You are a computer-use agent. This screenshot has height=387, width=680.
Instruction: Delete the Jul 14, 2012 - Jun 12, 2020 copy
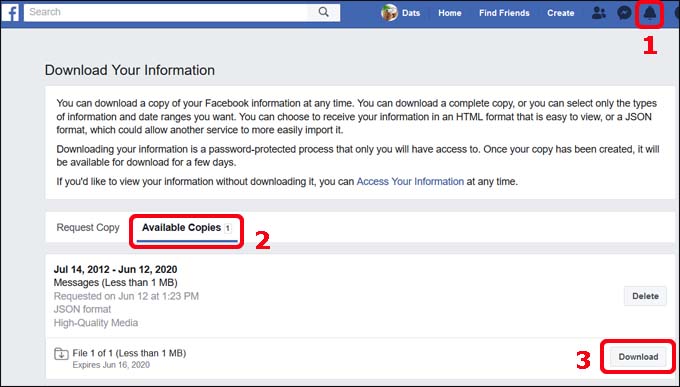tap(645, 296)
